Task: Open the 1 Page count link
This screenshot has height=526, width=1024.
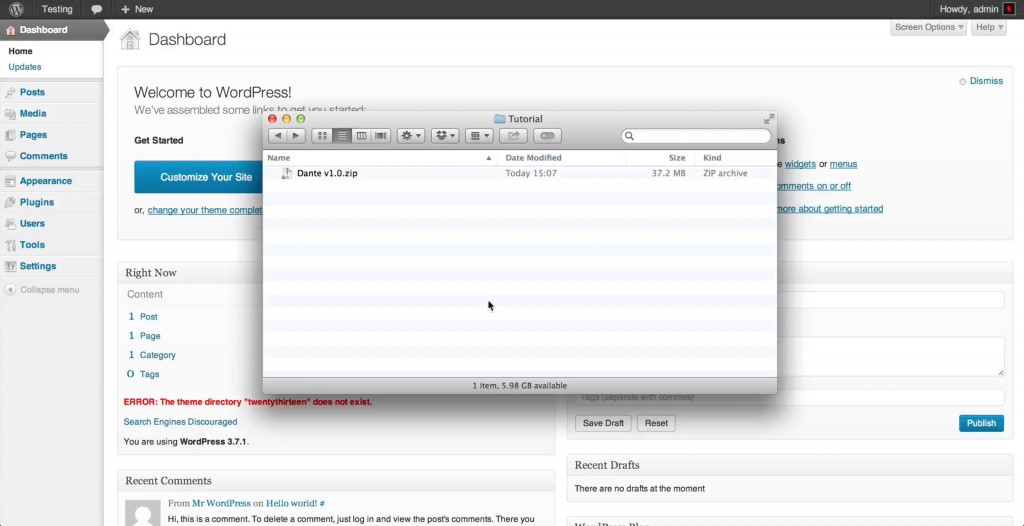Action: point(144,335)
